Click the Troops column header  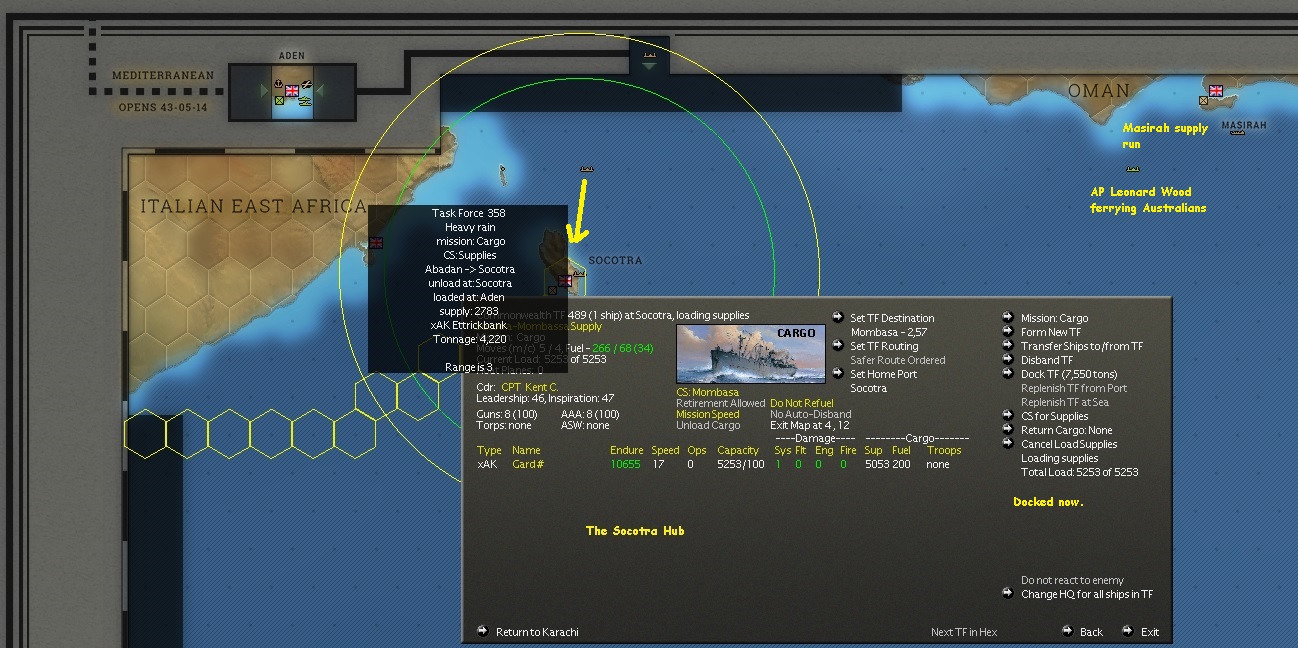pyautogui.click(x=943, y=450)
